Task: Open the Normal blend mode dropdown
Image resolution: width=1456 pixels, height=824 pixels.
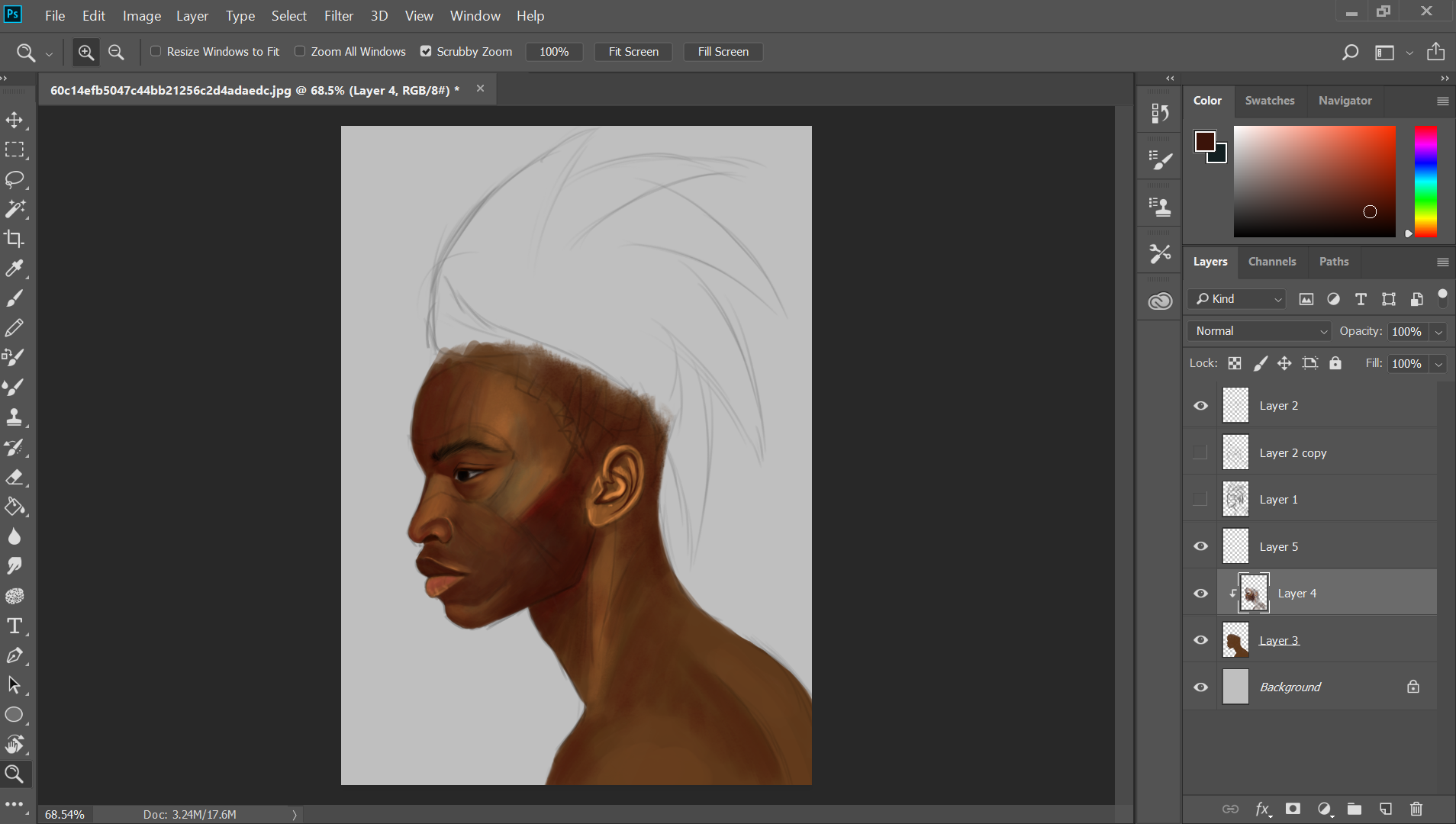Action: coord(1260,331)
